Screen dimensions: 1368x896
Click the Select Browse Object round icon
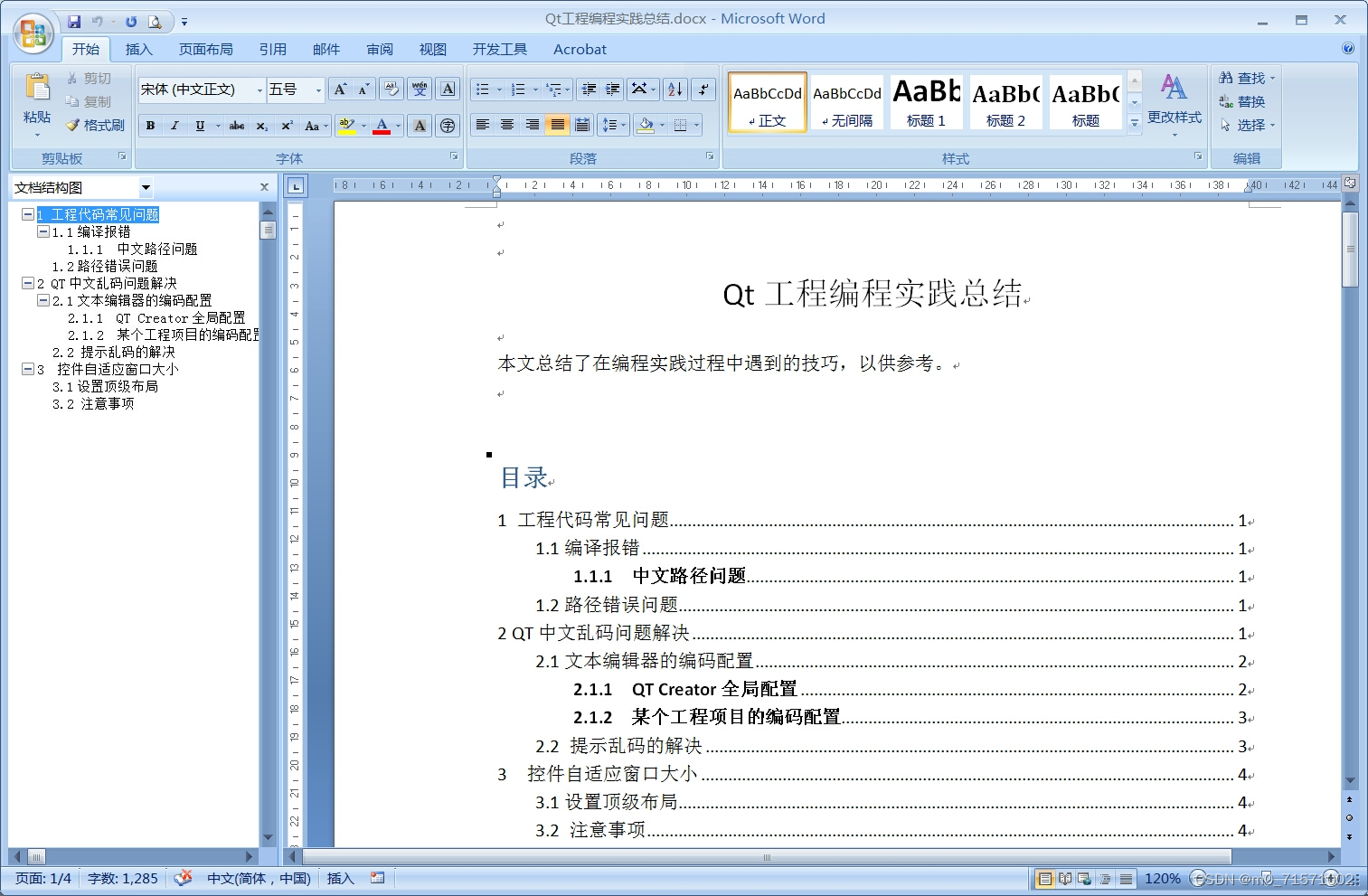point(1350,817)
